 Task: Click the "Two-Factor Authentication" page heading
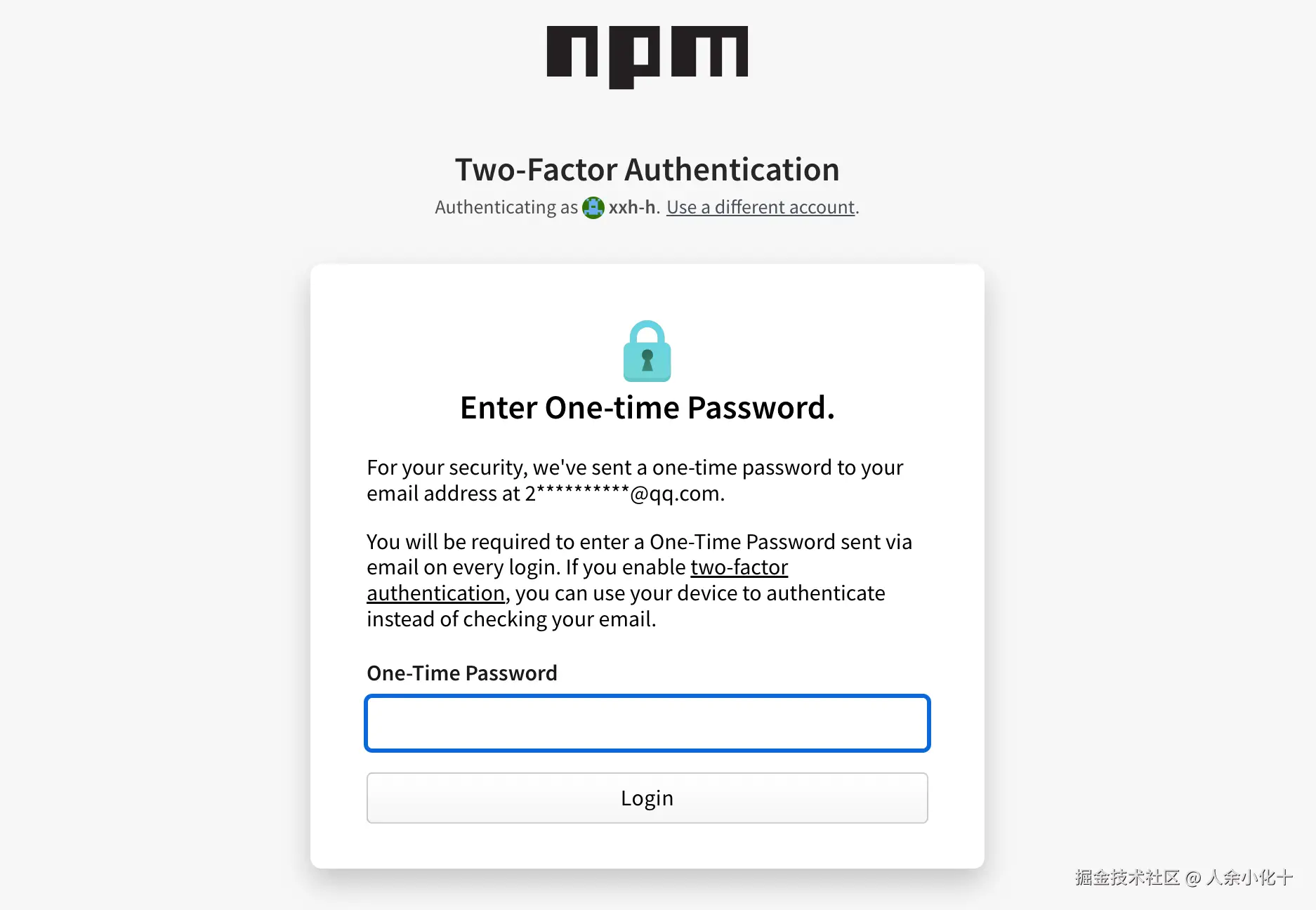click(647, 170)
